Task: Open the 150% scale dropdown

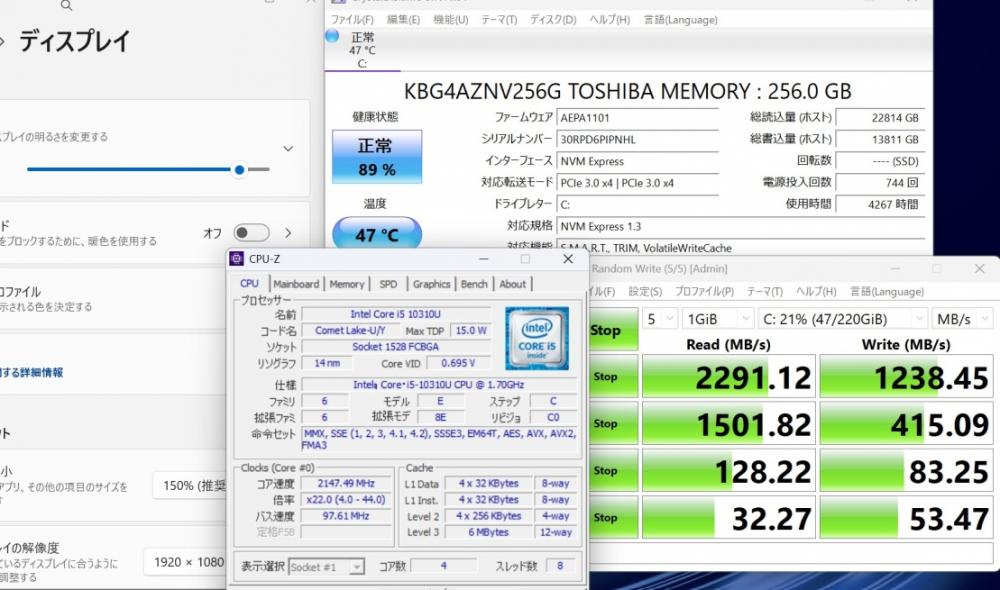Action: [191, 486]
